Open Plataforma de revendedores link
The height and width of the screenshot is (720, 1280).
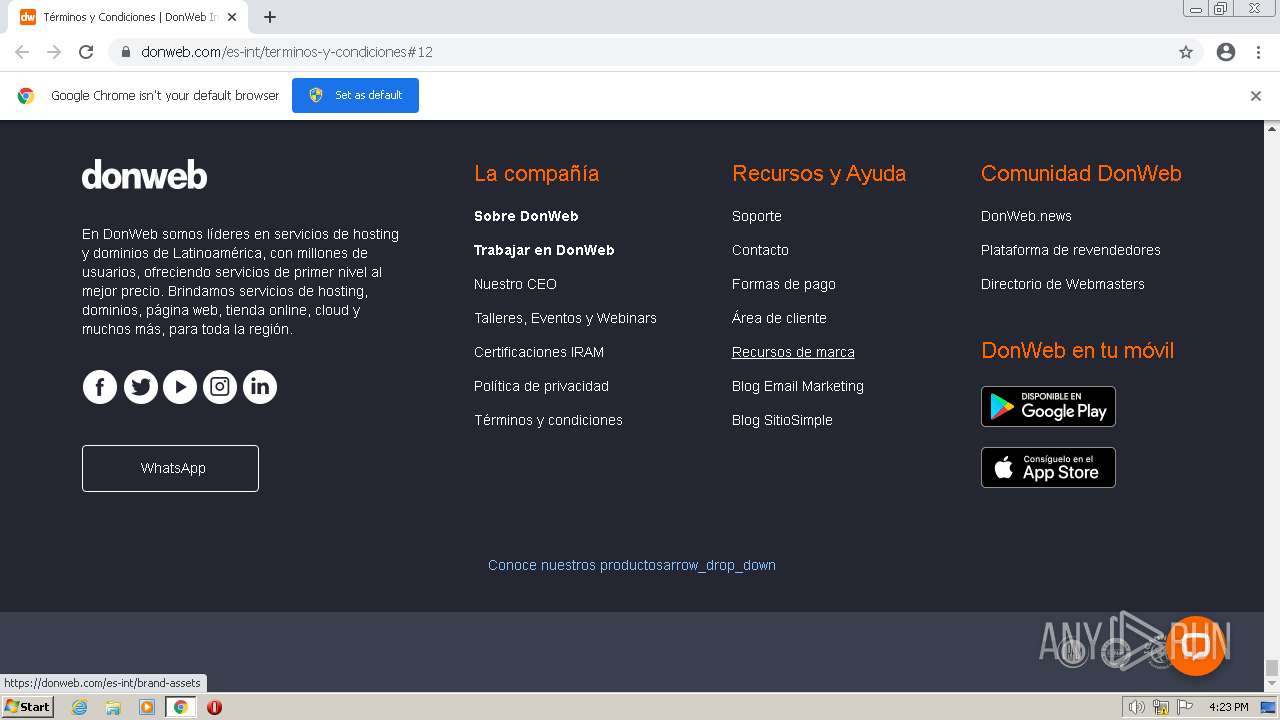click(1071, 250)
